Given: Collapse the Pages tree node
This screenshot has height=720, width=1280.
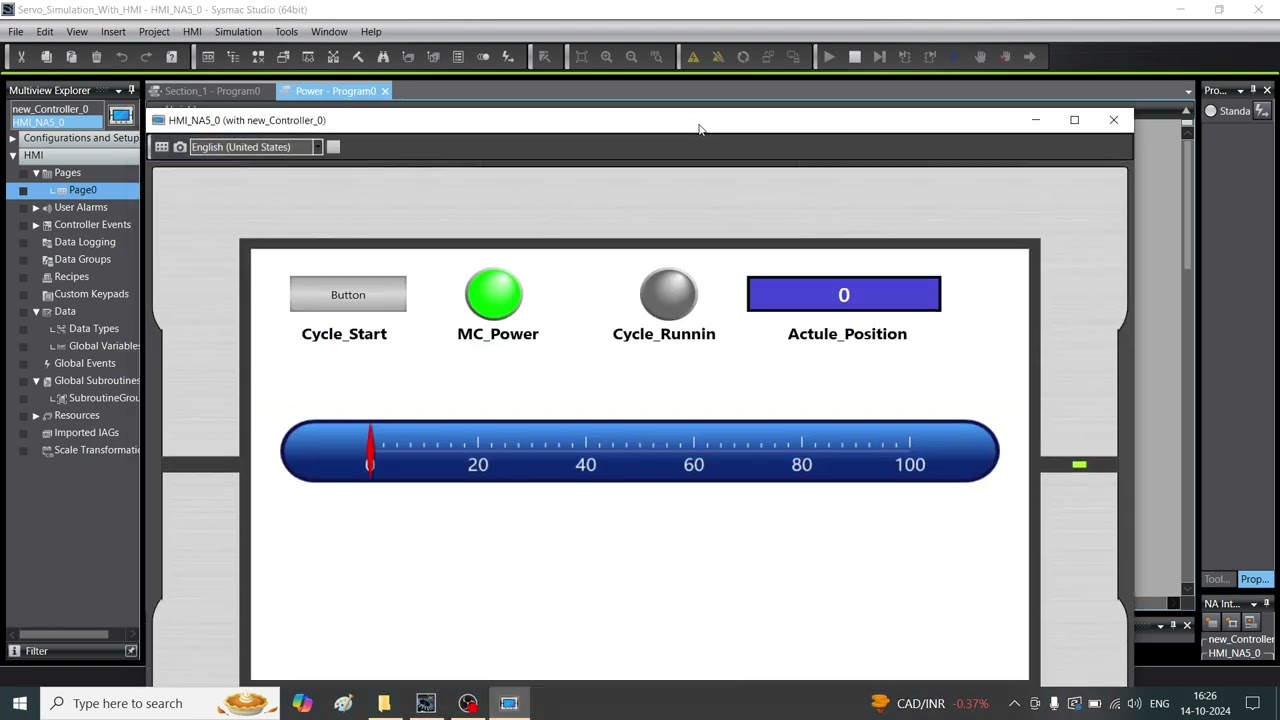Looking at the screenshot, I should click(36, 173).
